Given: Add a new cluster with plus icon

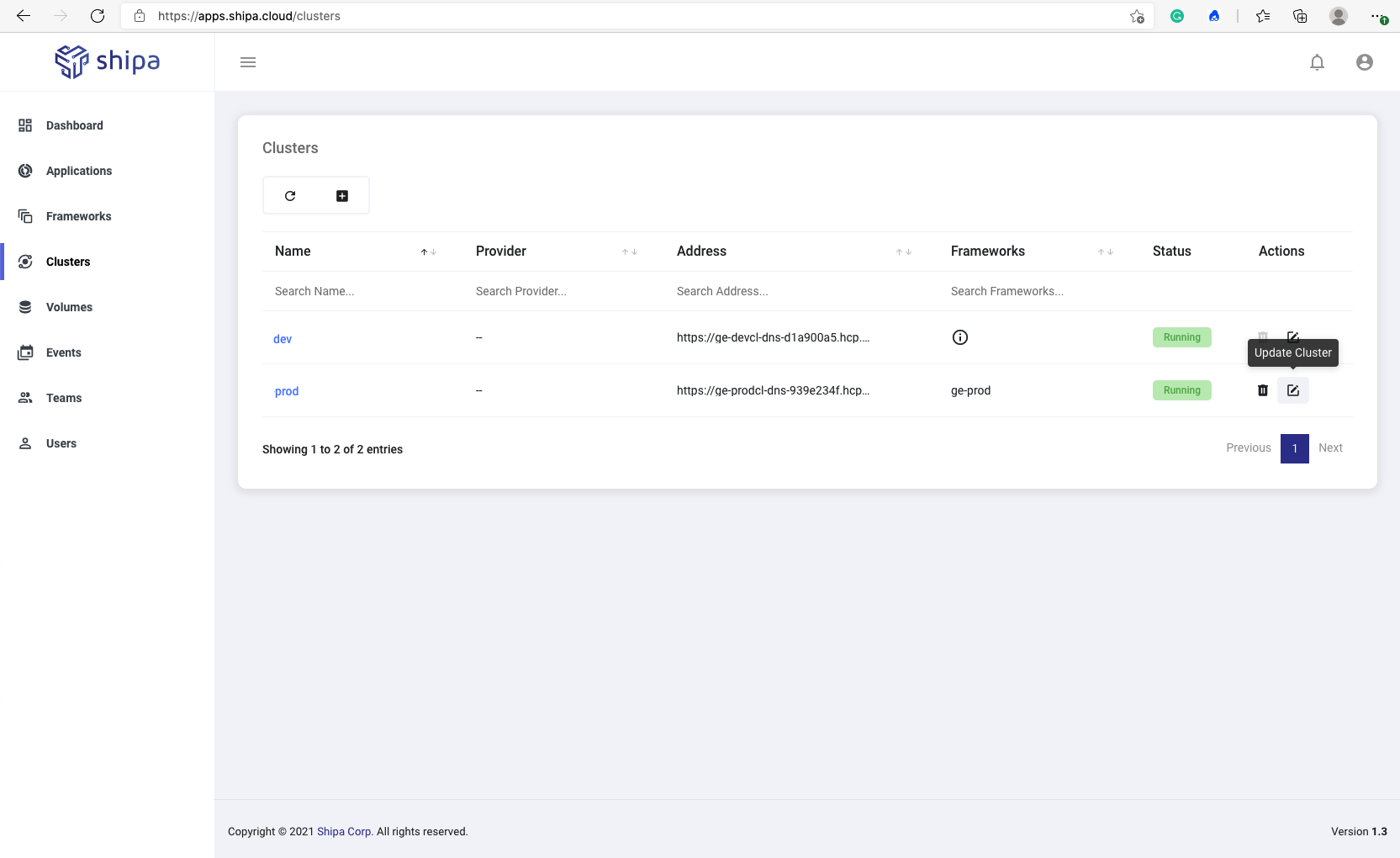Looking at the screenshot, I should pyautogui.click(x=342, y=196).
